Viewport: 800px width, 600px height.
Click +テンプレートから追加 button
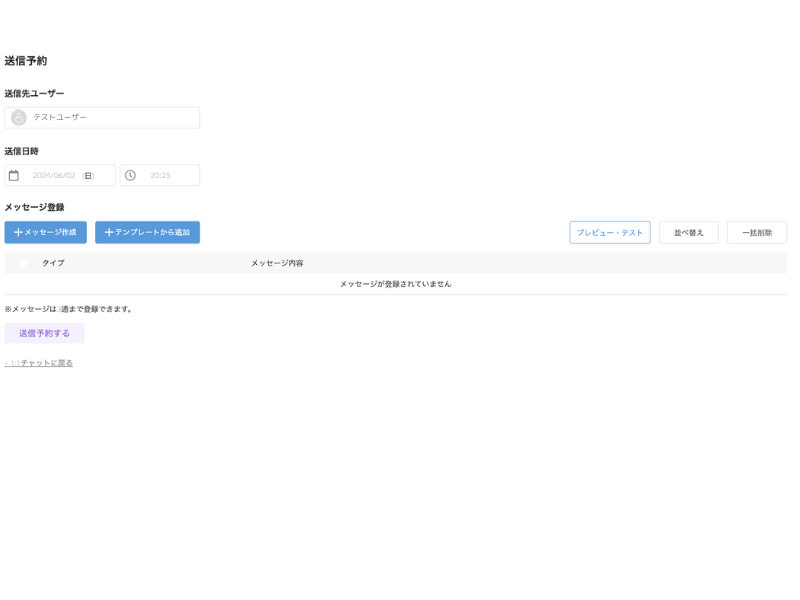[x=147, y=232]
